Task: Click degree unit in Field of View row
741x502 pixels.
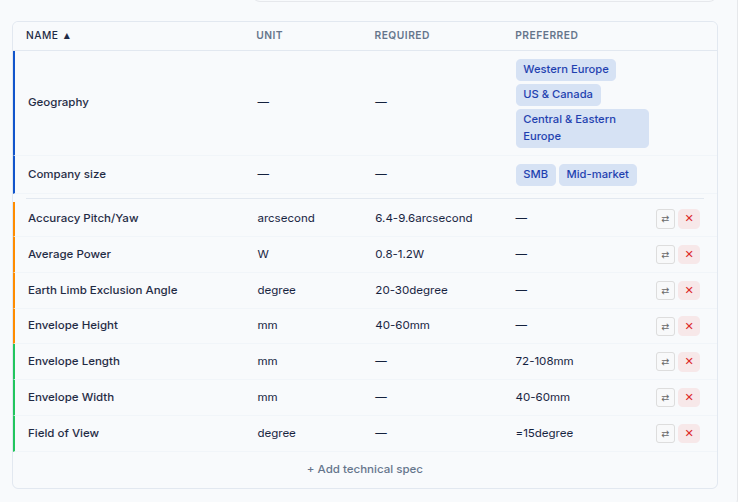Action: 276,433
